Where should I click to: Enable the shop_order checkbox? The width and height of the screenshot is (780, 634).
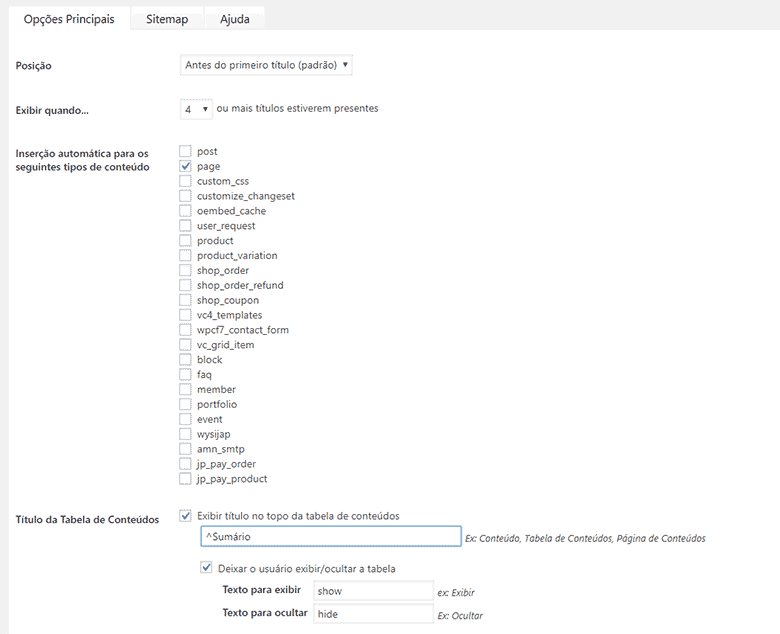tap(185, 270)
